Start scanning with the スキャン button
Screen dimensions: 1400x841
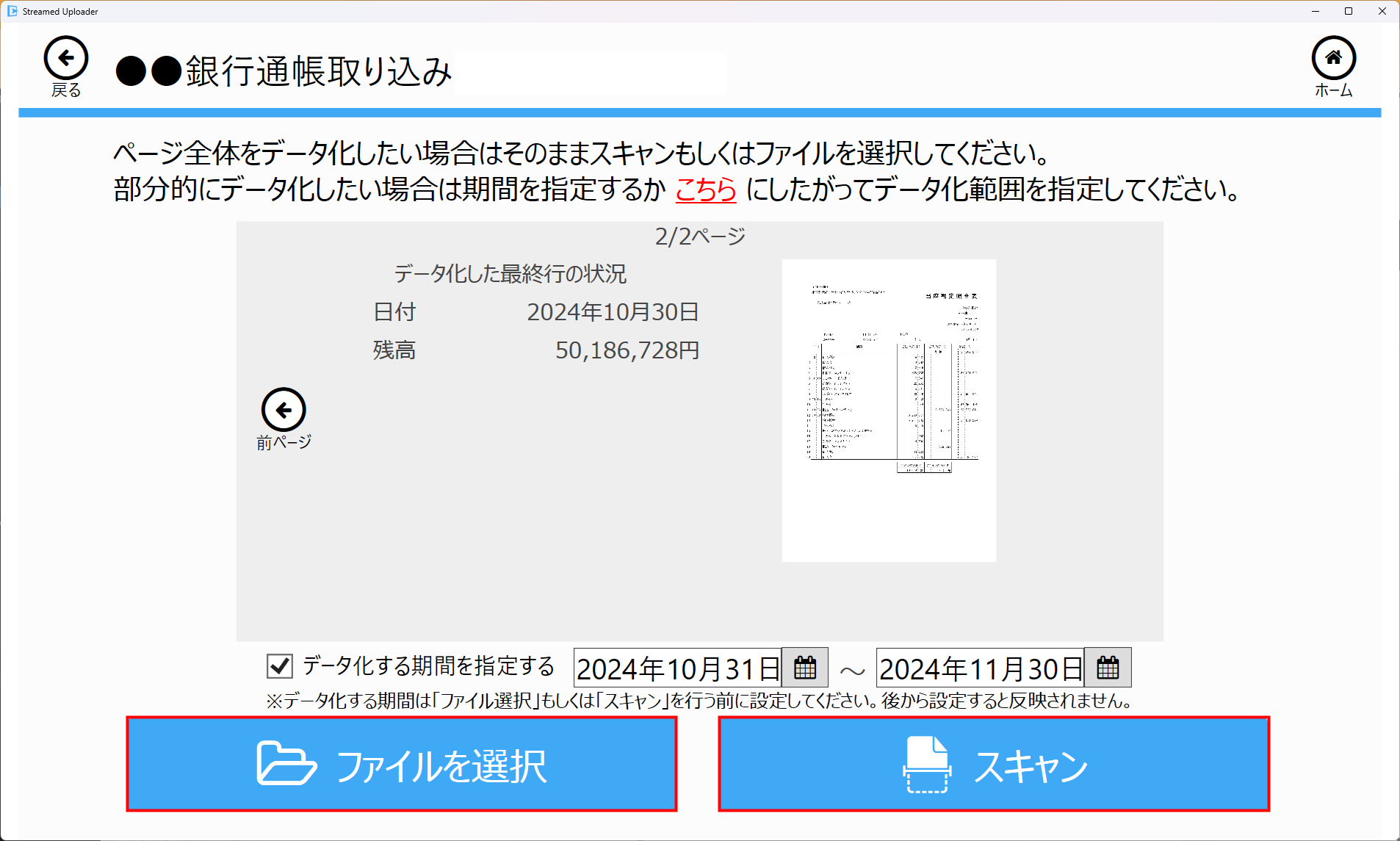coord(994,765)
